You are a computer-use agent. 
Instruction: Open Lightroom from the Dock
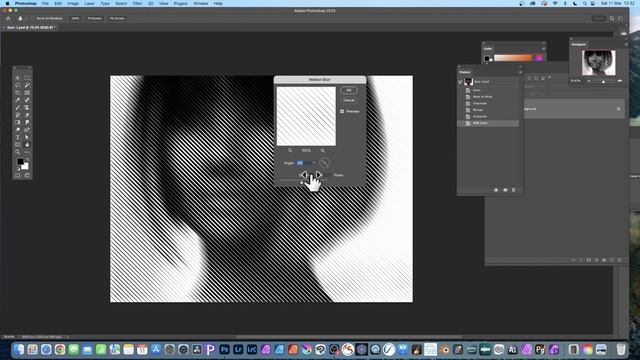coord(238,349)
